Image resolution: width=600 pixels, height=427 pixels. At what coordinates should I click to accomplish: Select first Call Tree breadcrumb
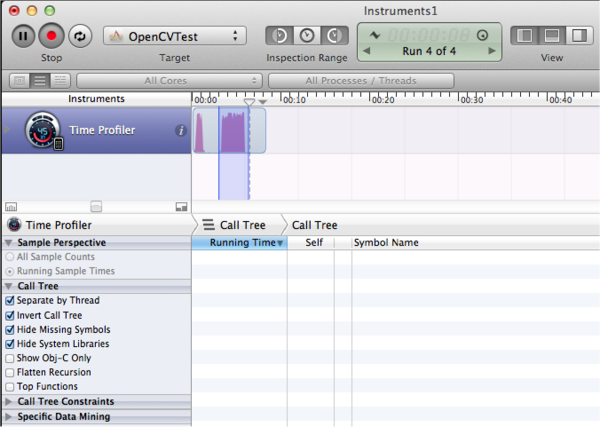pos(243,225)
